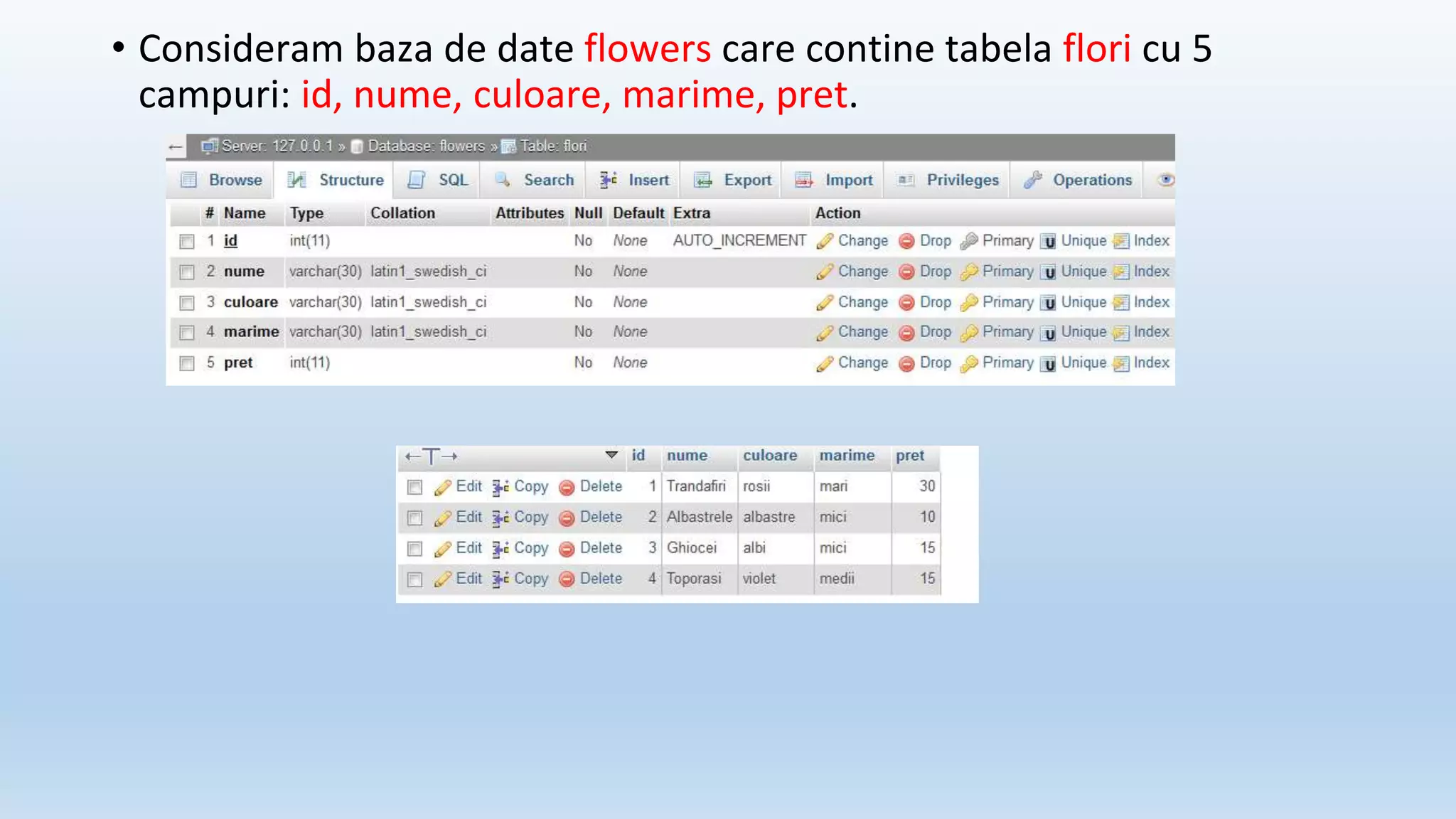This screenshot has height=819, width=1456.
Task: Click the Copy icon for Albastrele row
Action: (x=500, y=518)
